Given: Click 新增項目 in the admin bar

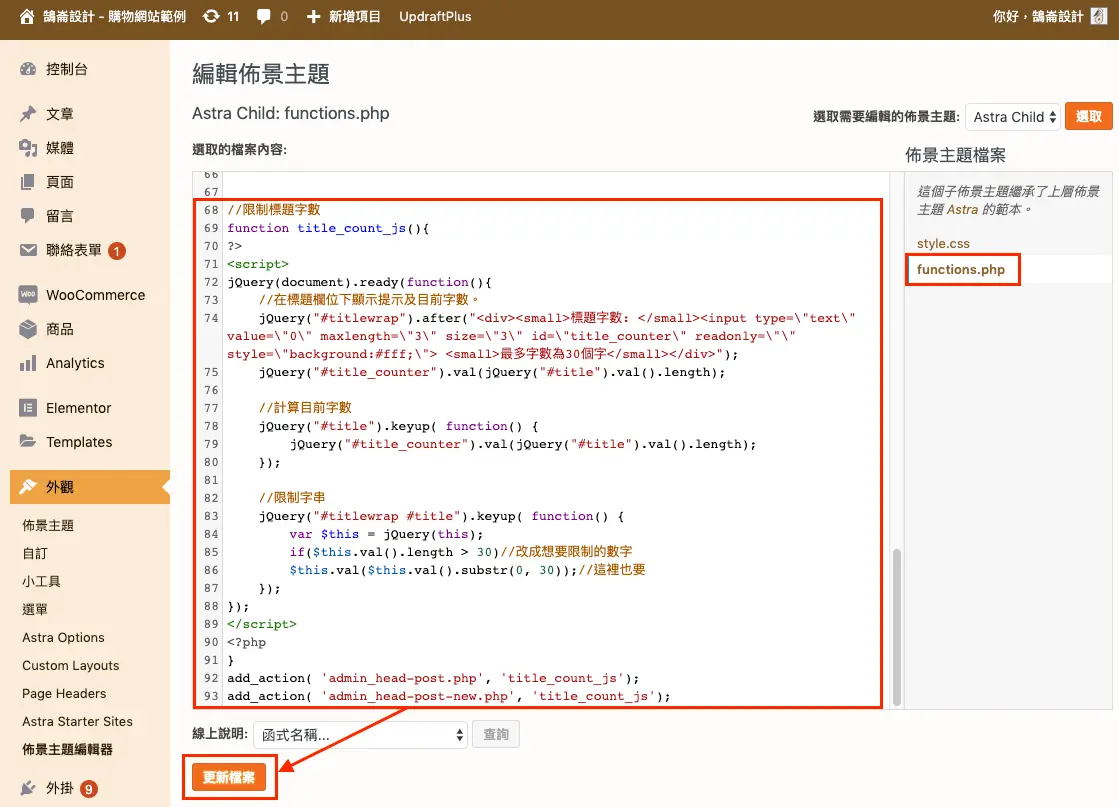Looking at the screenshot, I should (354, 16).
